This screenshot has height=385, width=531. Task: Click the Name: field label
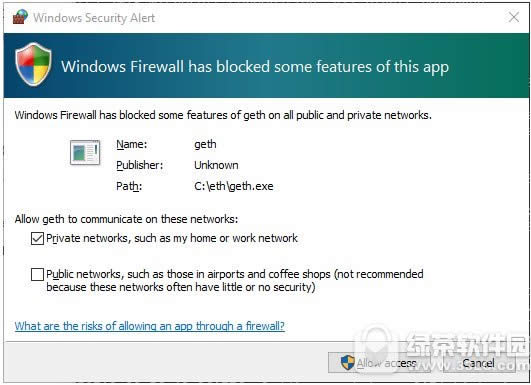click(x=132, y=145)
